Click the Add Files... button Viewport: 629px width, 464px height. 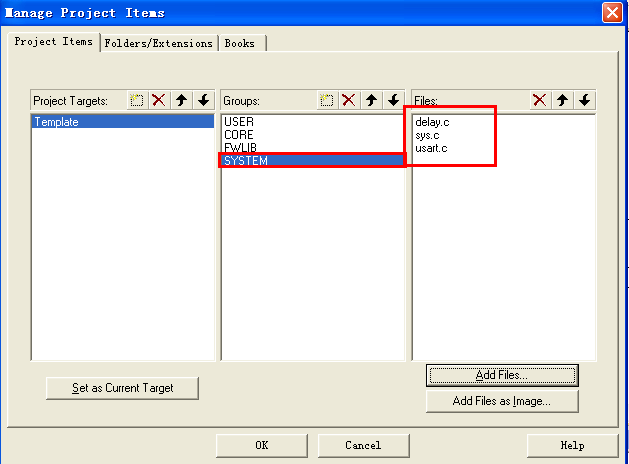pyautogui.click(x=502, y=375)
